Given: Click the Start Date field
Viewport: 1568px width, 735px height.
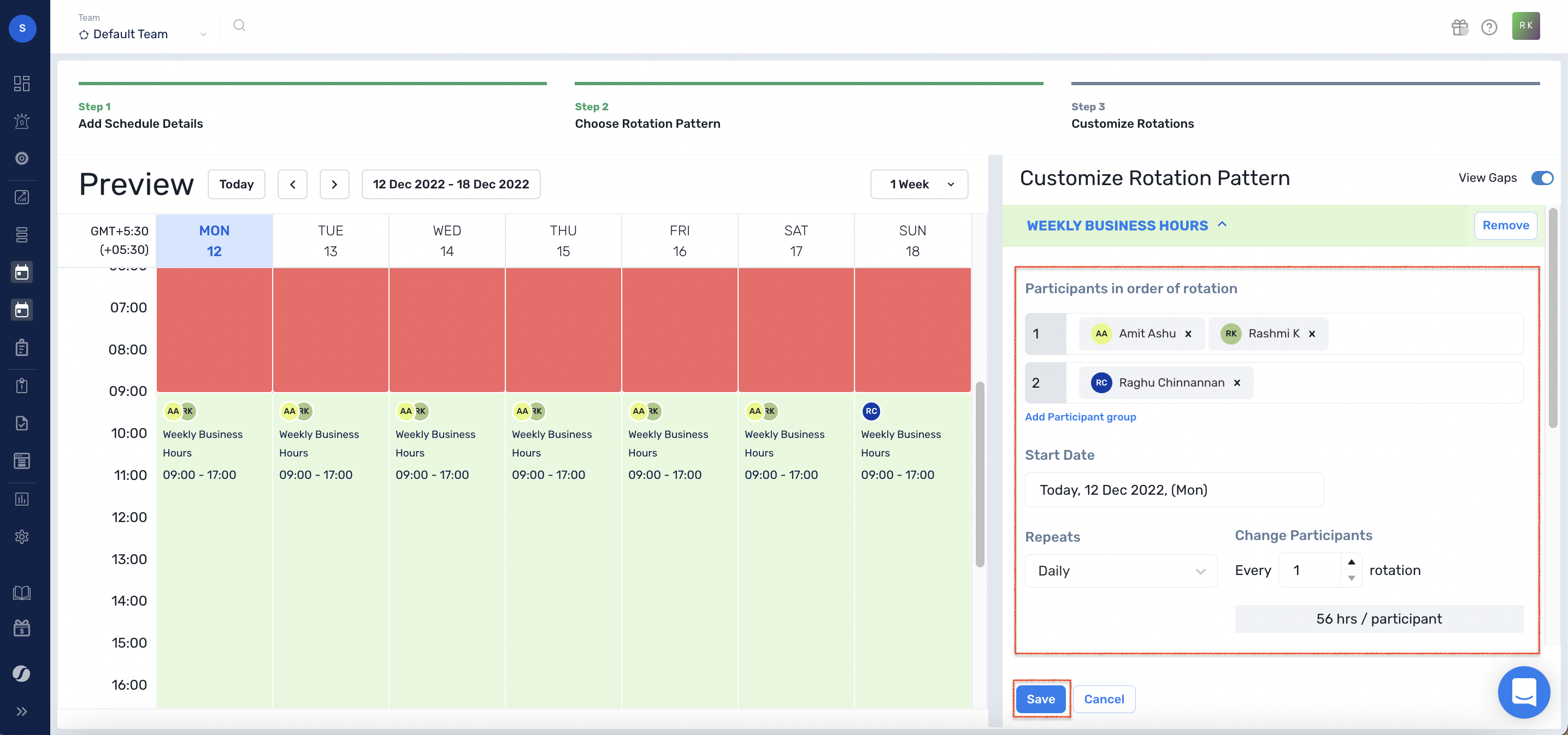Looking at the screenshot, I should [x=1174, y=490].
